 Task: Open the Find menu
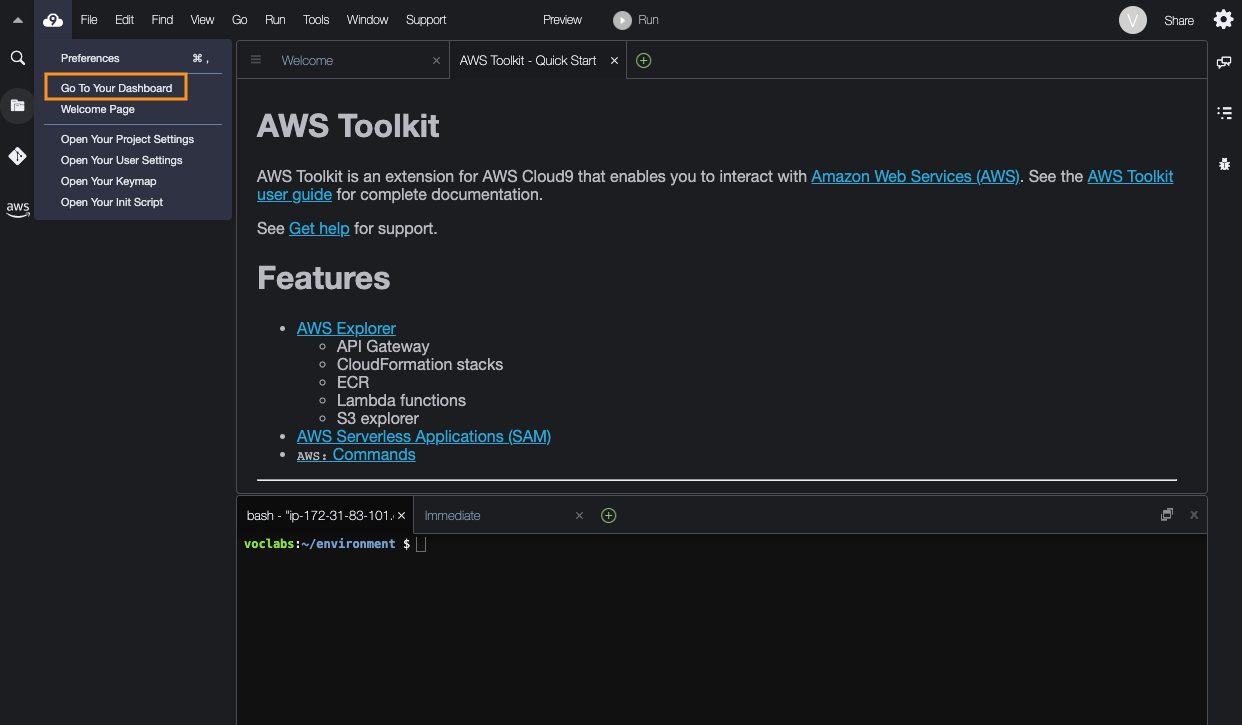pos(162,20)
